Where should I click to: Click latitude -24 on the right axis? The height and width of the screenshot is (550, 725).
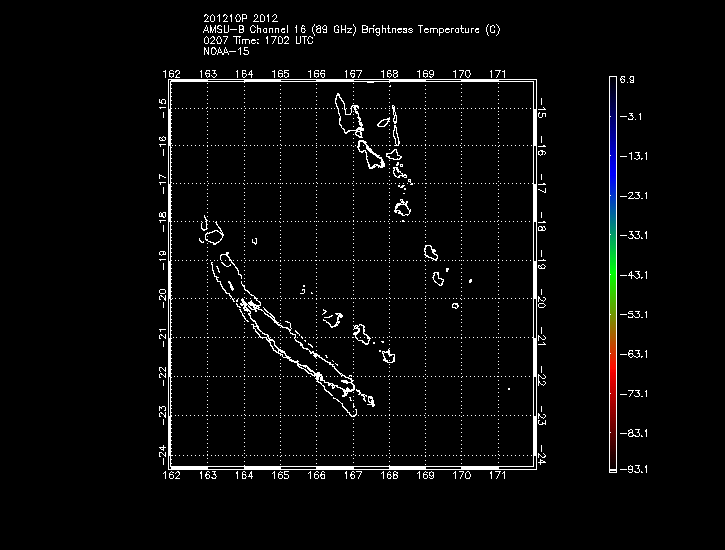pos(542,456)
